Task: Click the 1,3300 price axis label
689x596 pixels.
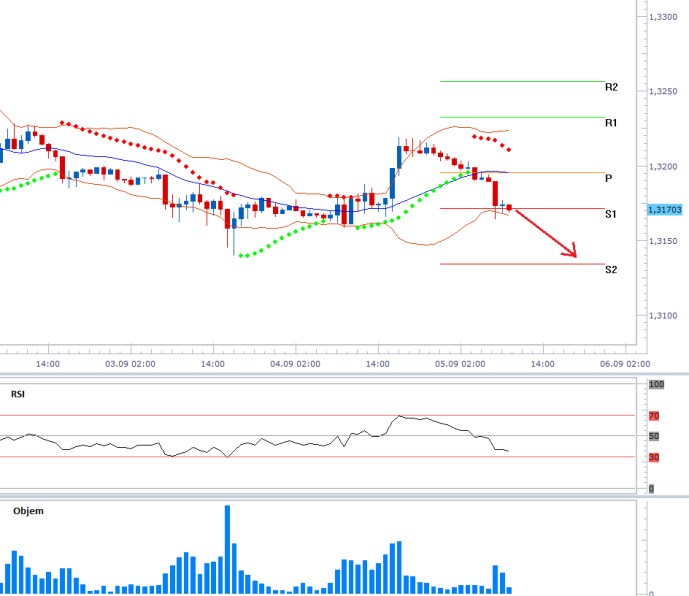Action: point(663,17)
